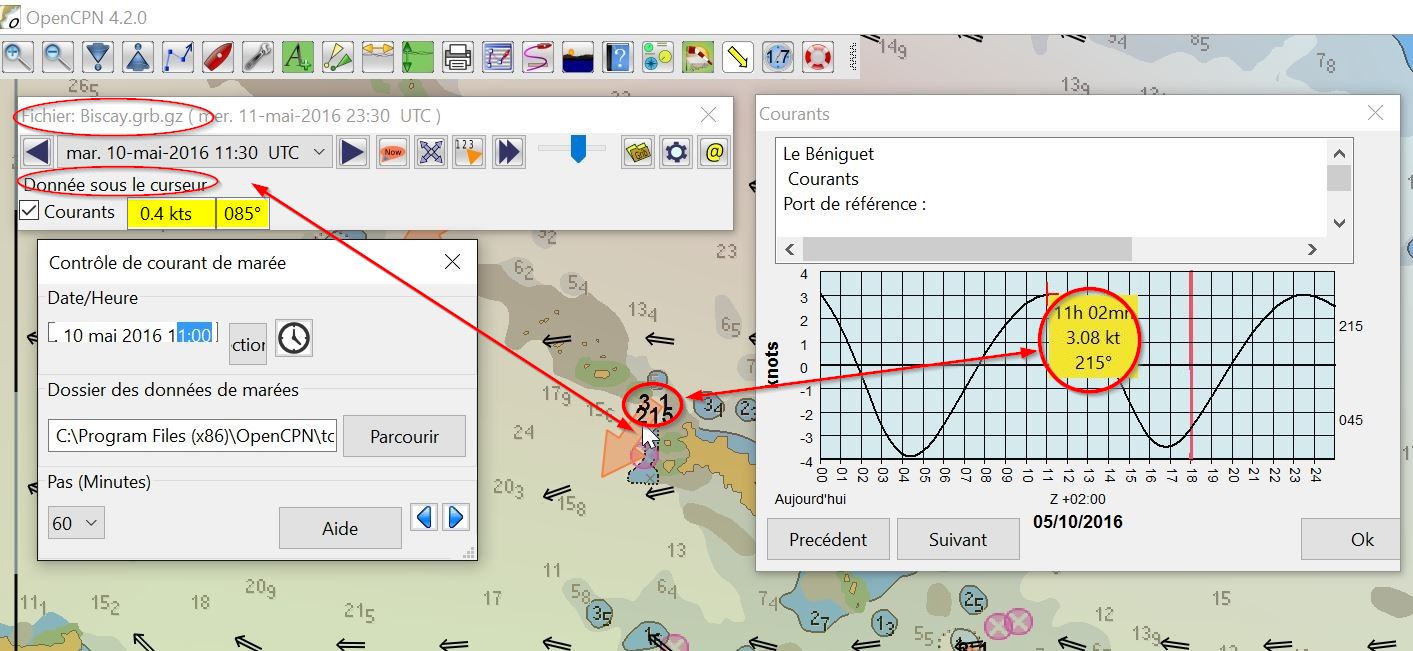This screenshot has height=651, width=1413.
Task: Click Précédent in Courants window
Action: [828, 539]
